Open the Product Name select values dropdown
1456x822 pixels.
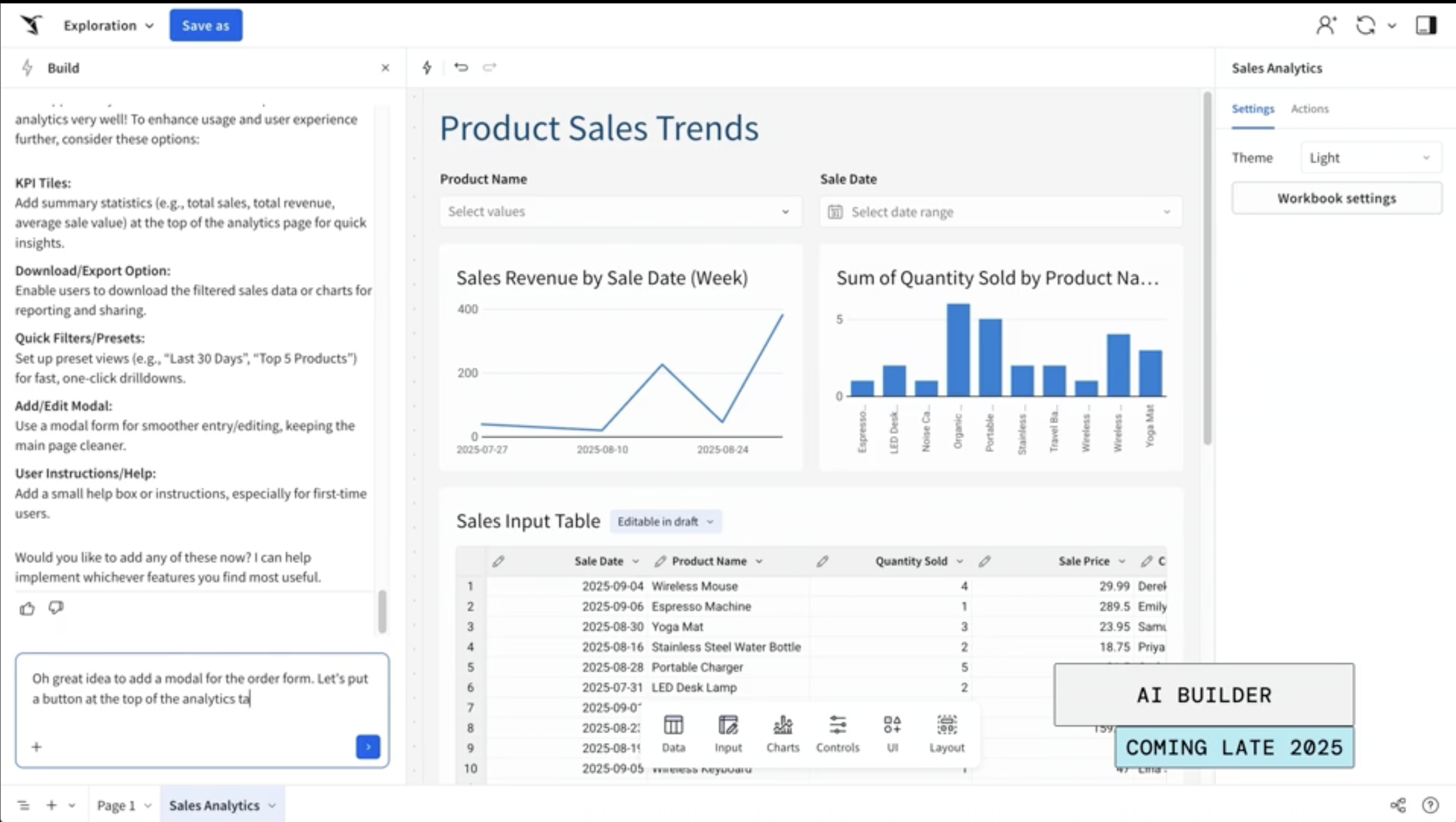pos(620,211)
